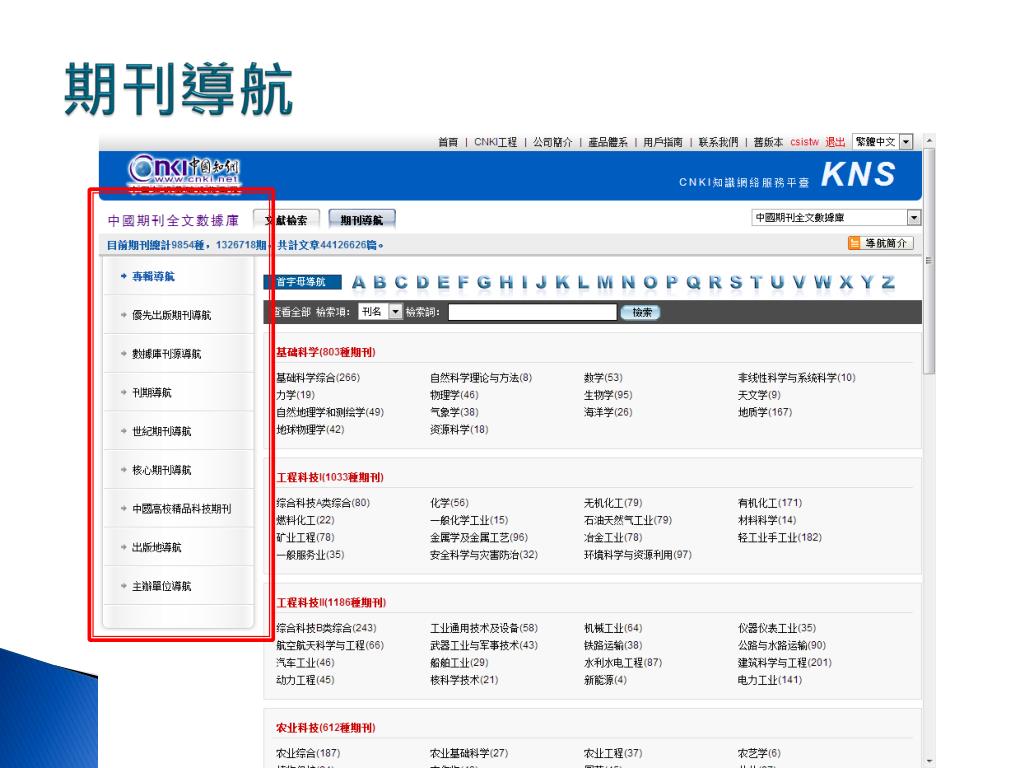Select 專輯導航 in the sidebar
This screenshot has width=1024, height=768.
pos(153,276)
